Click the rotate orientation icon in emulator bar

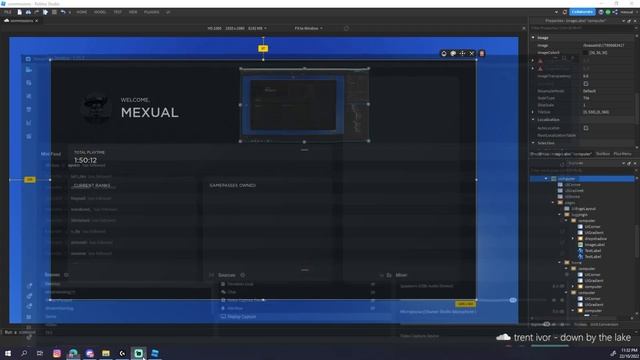click(x=346, y=29)
